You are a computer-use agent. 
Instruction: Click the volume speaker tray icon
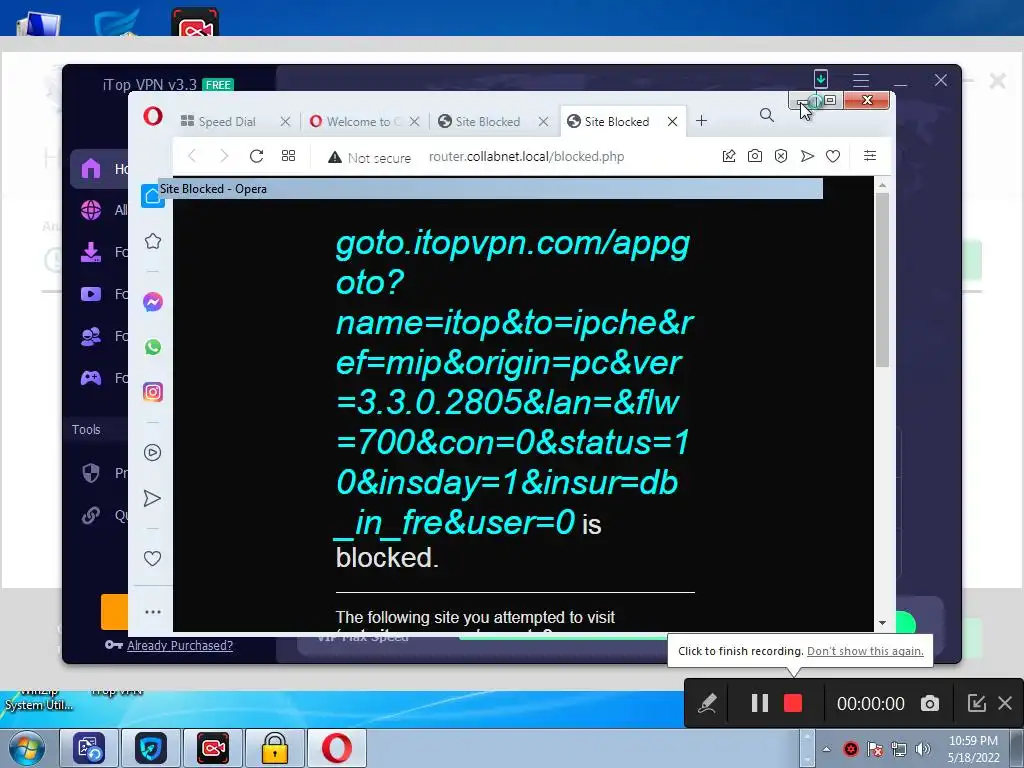923,749
